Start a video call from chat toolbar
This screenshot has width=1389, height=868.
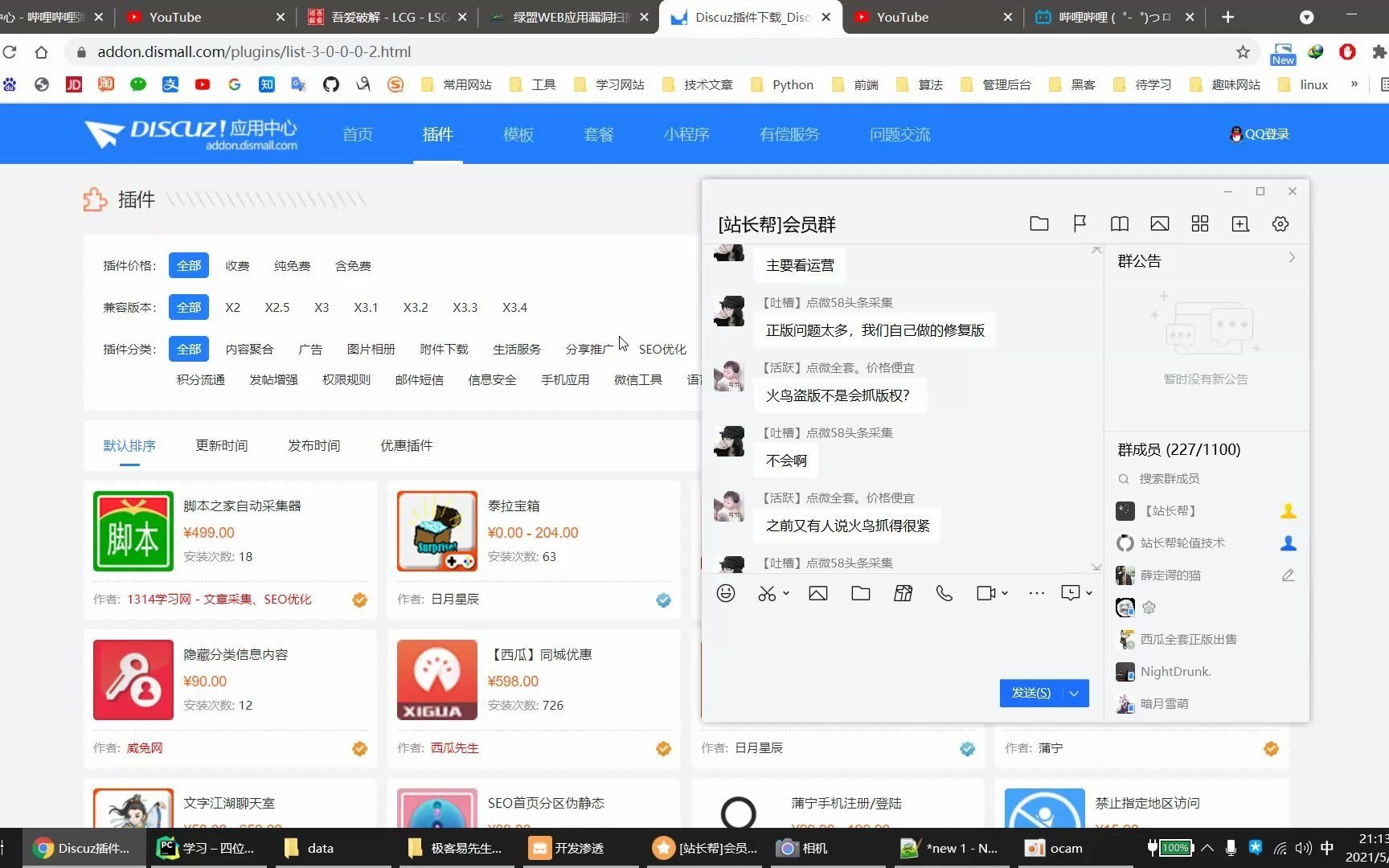(x=985, y=593)
